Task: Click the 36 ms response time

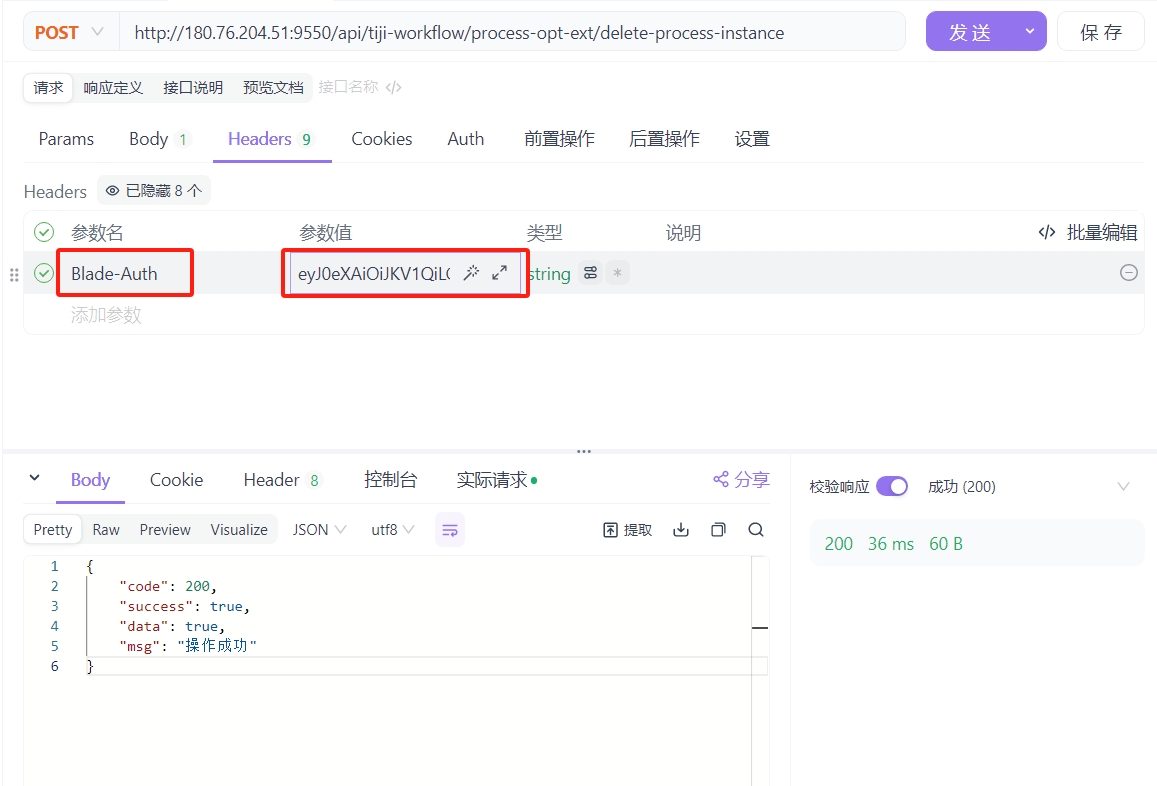Action: point(891,544)
